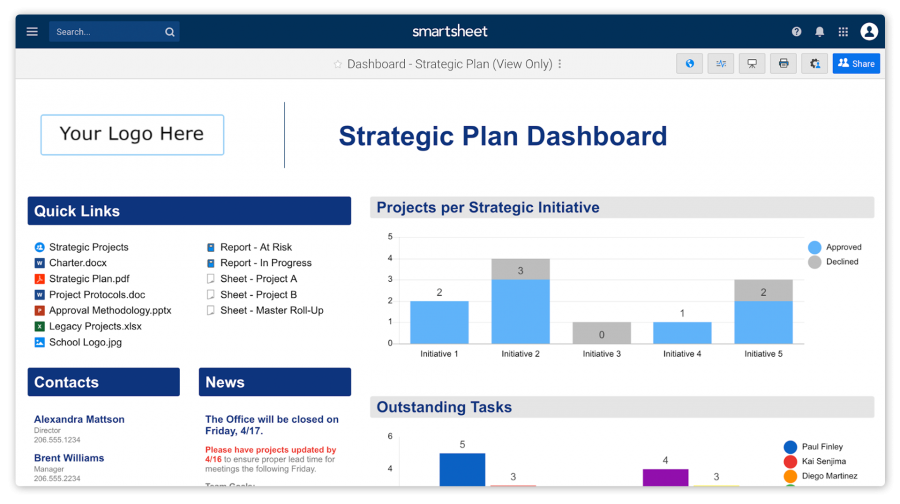This screenshot has height=504, width=900.
Task: Open the activity log toolbar button
Action: (x=720, y=64)
